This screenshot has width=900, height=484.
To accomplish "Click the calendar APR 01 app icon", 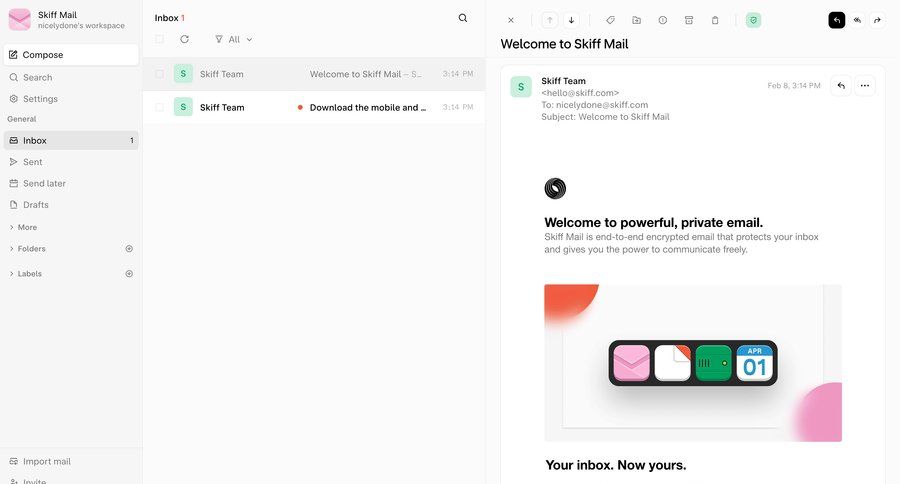I will click(x=755, y=363).
